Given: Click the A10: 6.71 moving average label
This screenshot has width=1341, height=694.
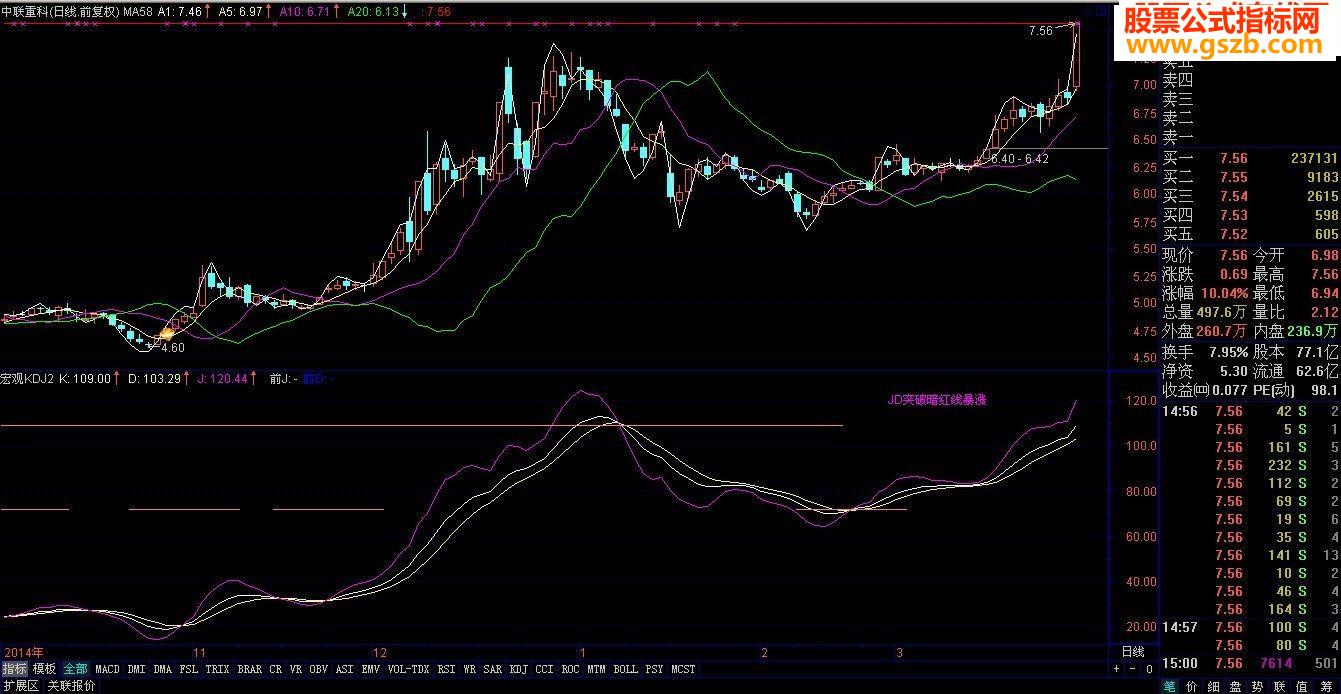Looking at the screenshot, I should pos(305,12).
